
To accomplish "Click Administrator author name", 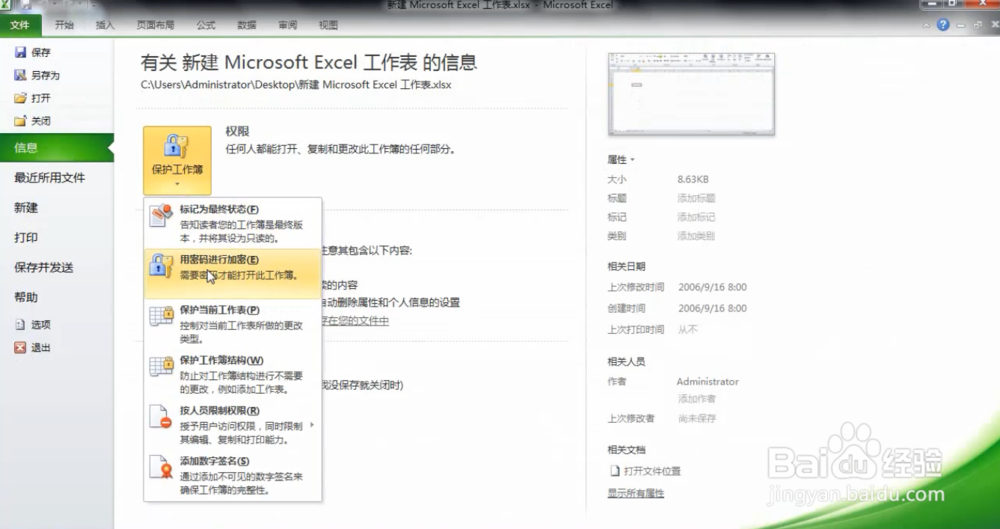I will click(708, 382).
